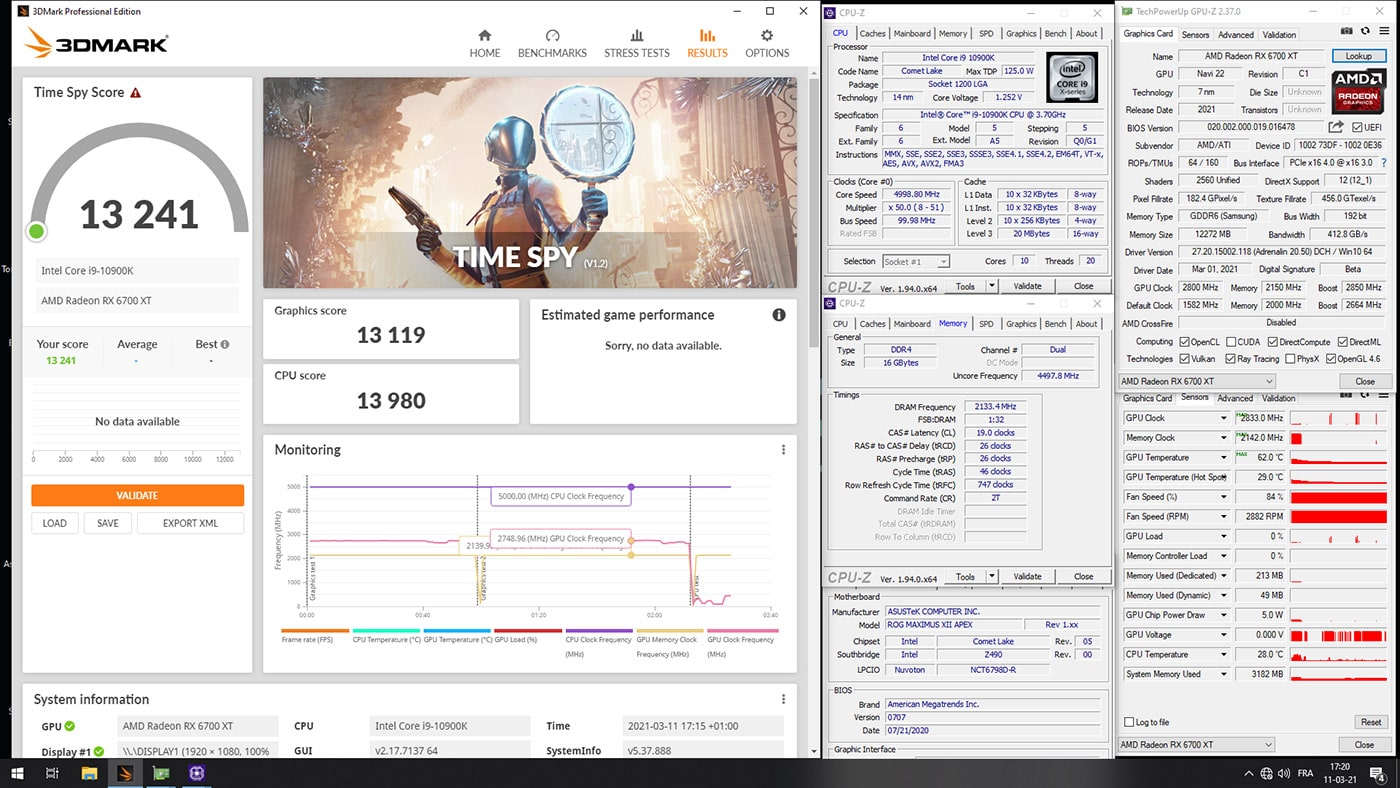
Task: Switch to Caches tab in upper CPU-Z window
Action: [872, 33]
